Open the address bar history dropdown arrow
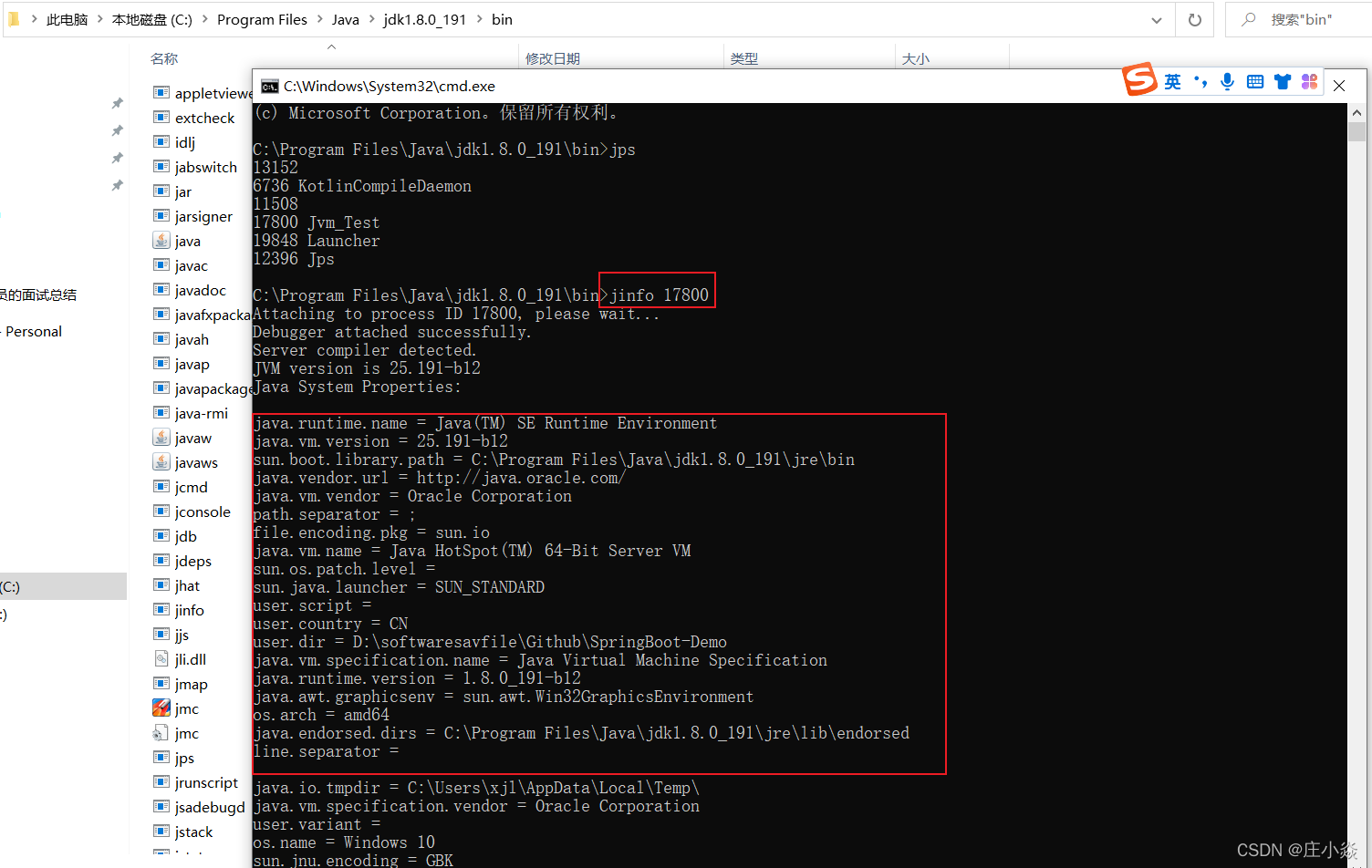The height and width of the screenshot is (868, 1372). point(1156,19)
